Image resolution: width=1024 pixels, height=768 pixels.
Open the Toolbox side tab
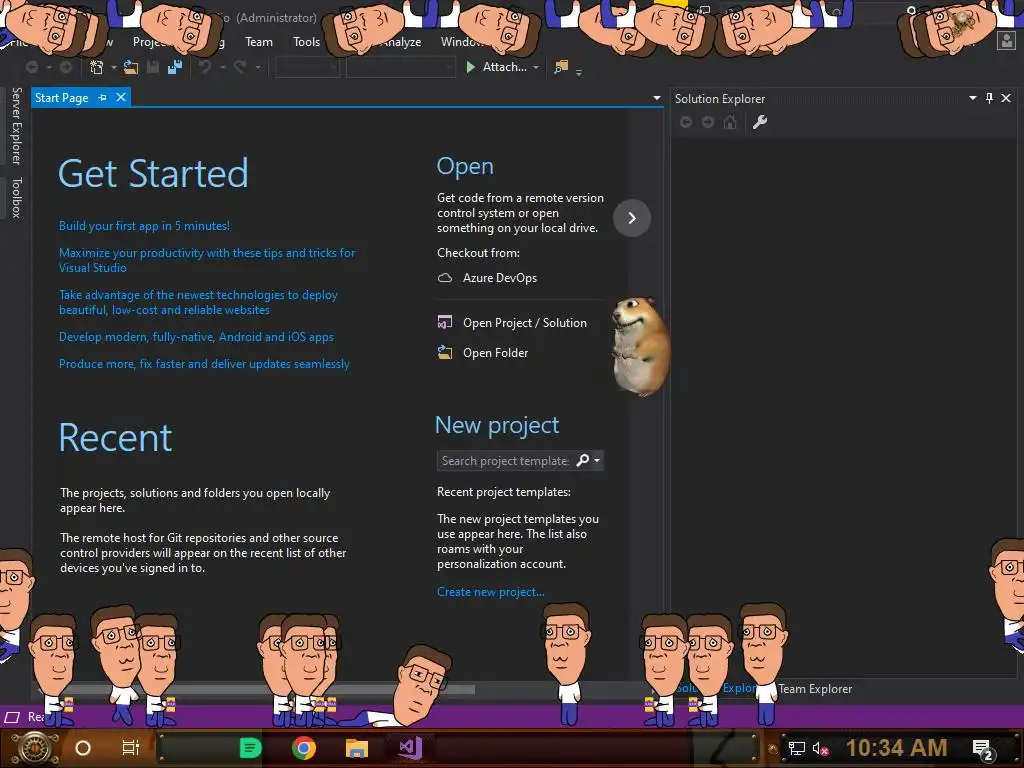click(17, 197)
